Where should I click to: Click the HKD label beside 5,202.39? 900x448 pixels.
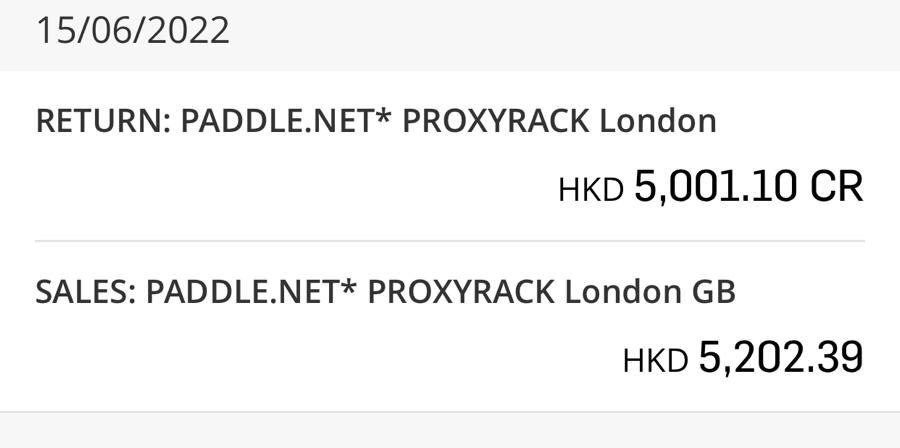pyautogui.click(x=655, y=361)
